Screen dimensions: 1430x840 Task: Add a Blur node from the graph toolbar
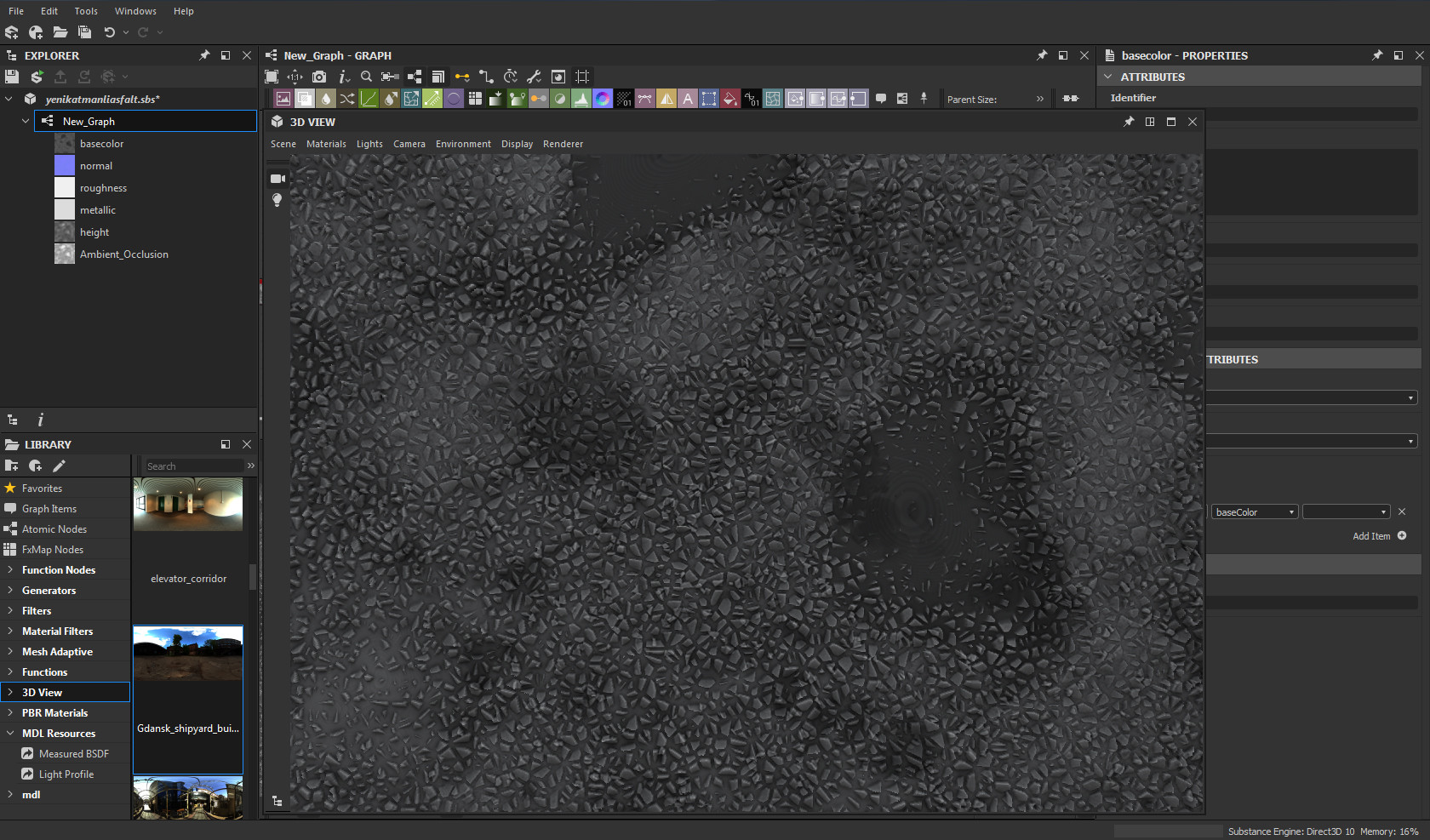(x=326, y=98)
